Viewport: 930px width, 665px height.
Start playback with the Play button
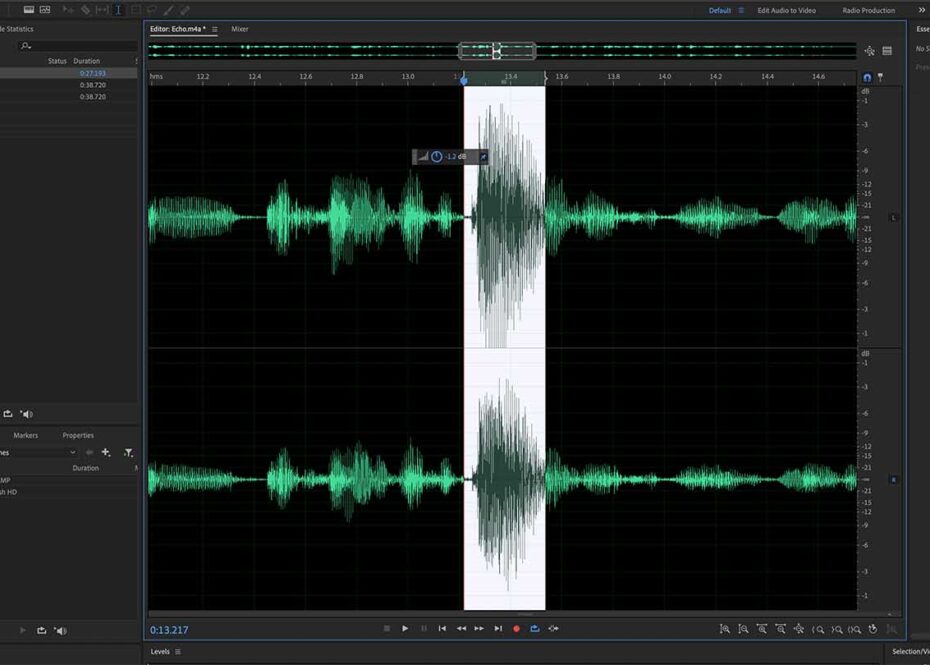(405, 629)
